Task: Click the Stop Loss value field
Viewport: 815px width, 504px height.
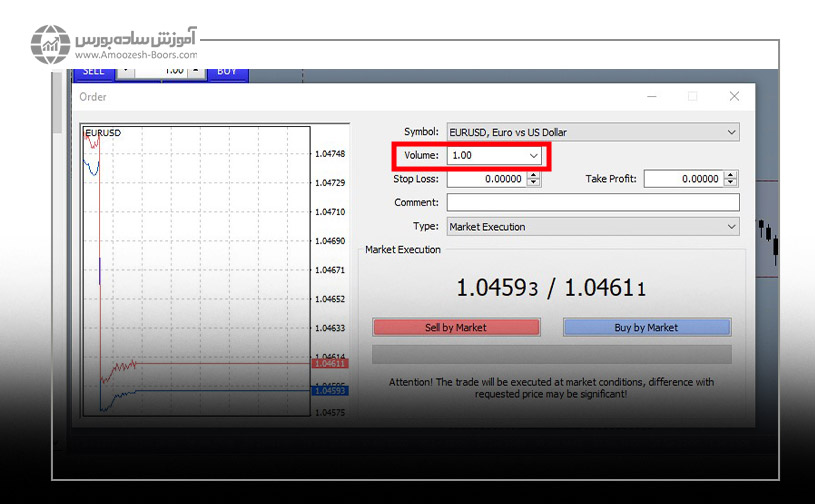Action: pyautogui.click(x=486, y=179)
